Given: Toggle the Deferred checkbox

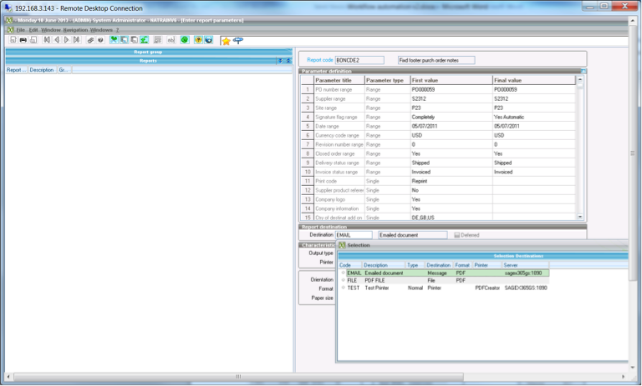Looking at the screenshot, I should pyautogui.click(x=457, y=235).
